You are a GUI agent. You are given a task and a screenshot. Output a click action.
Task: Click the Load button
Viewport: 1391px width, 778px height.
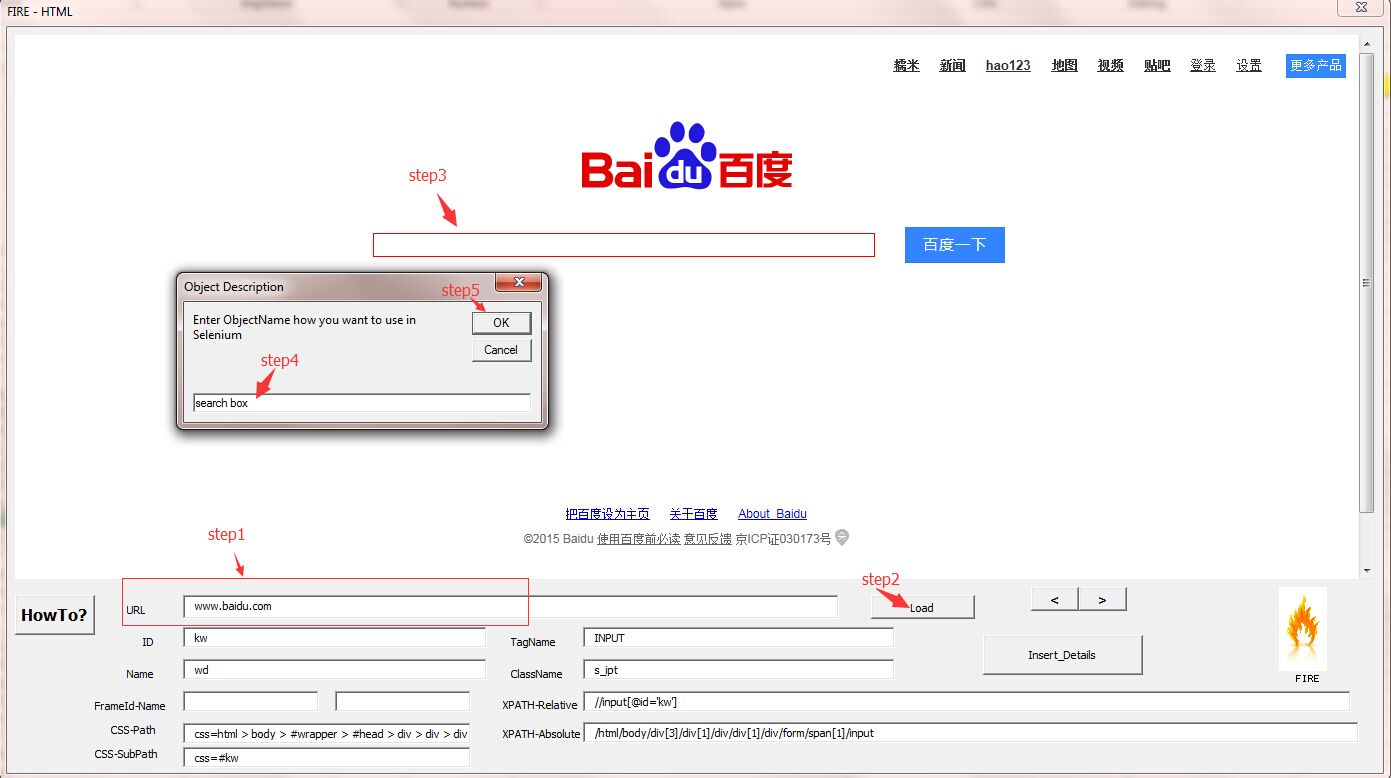pos(922,607)
